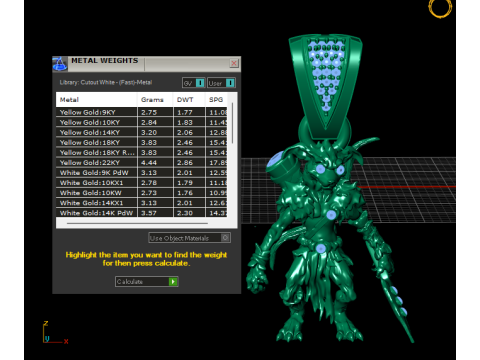
Task: Select the Yellow Gold:18KY R... row
Action: [142, 152]
